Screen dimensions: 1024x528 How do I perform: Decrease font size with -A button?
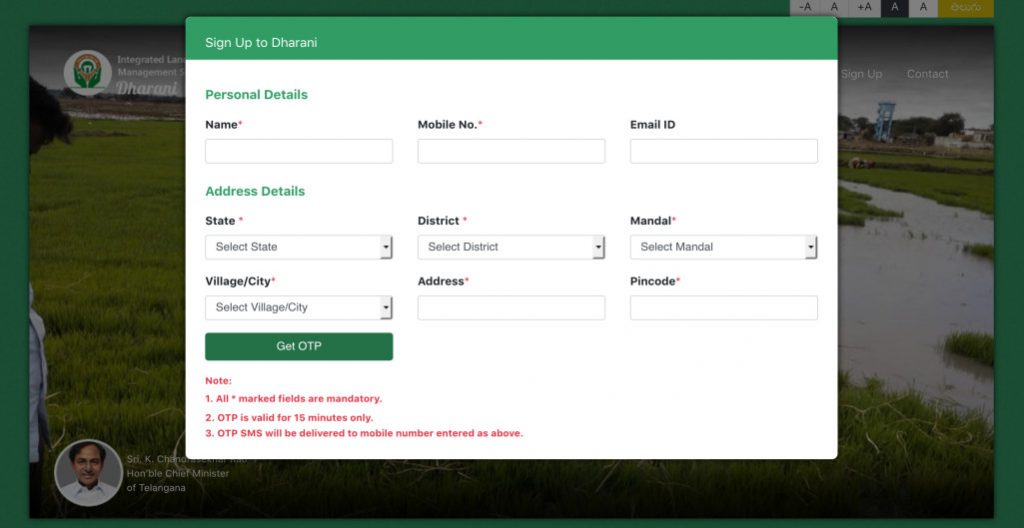[x=805, y=8]
